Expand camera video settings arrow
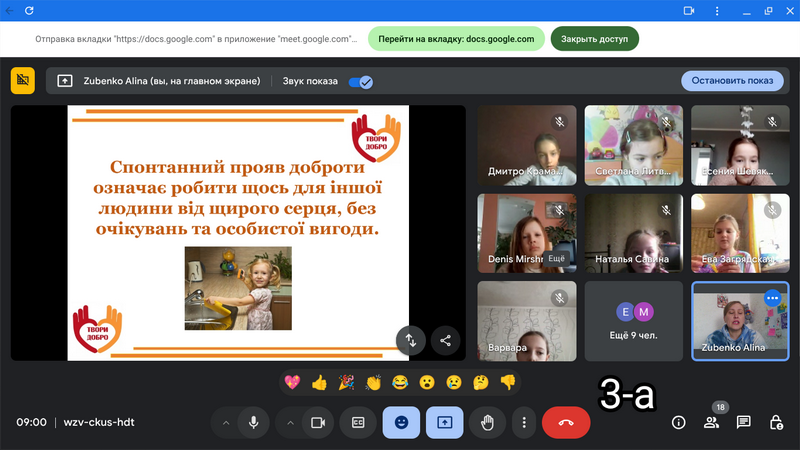800x450 pixels. pyautogui.click(x=290, y=422)
